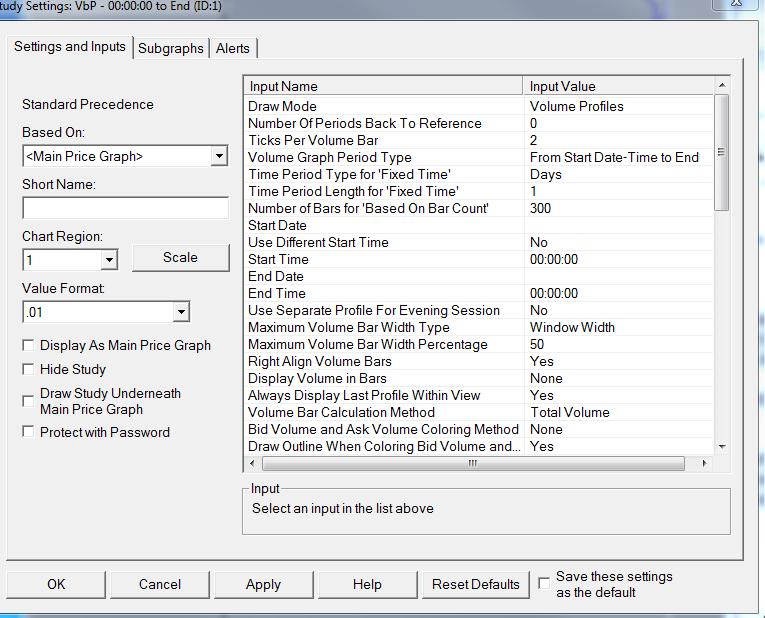This screenshot has height=618, width=765.
Task: Click the horizontal scroll right arrow
Action: coord(705,463)
